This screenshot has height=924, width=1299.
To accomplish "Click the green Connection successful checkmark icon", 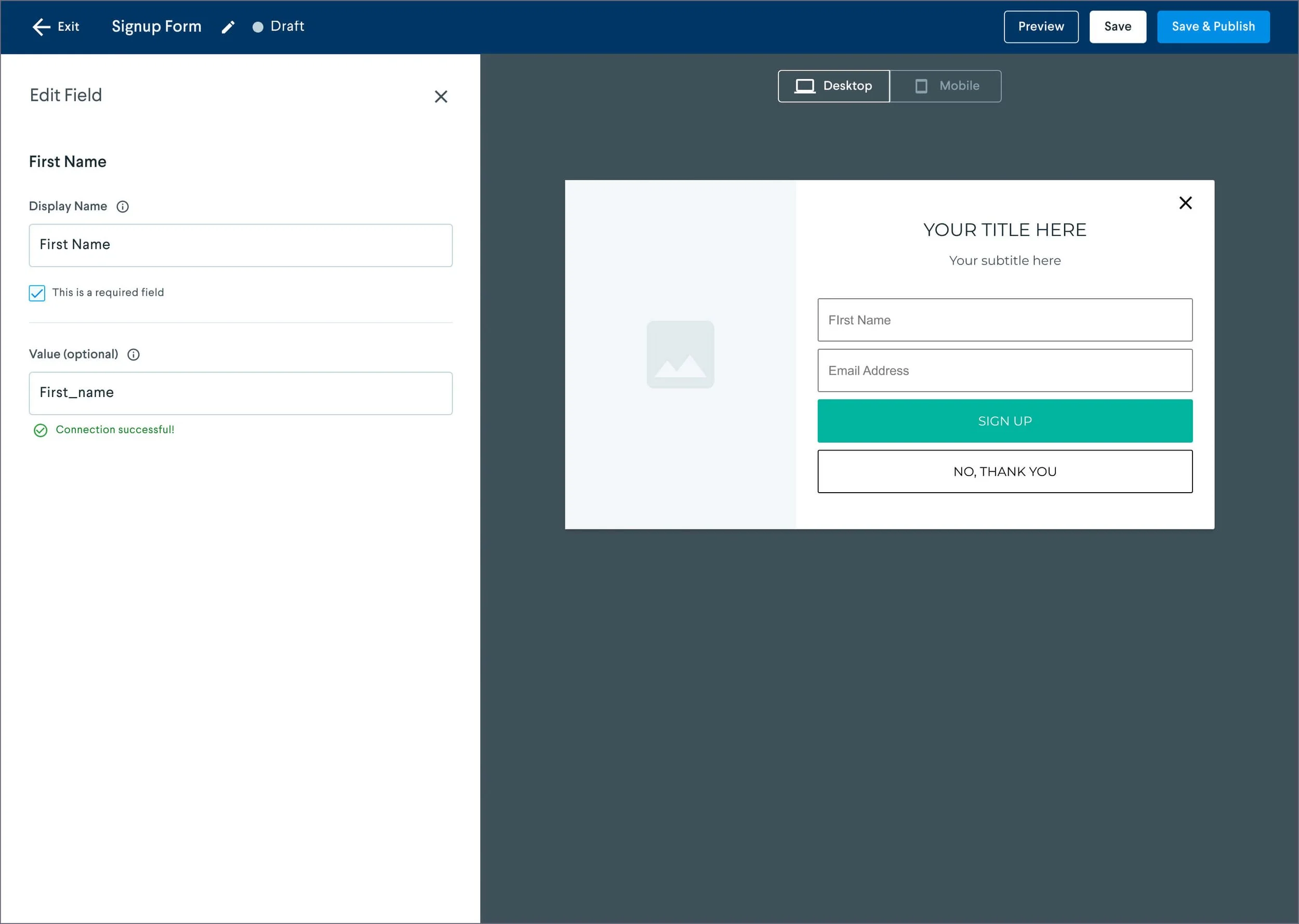I will [41, 430].
